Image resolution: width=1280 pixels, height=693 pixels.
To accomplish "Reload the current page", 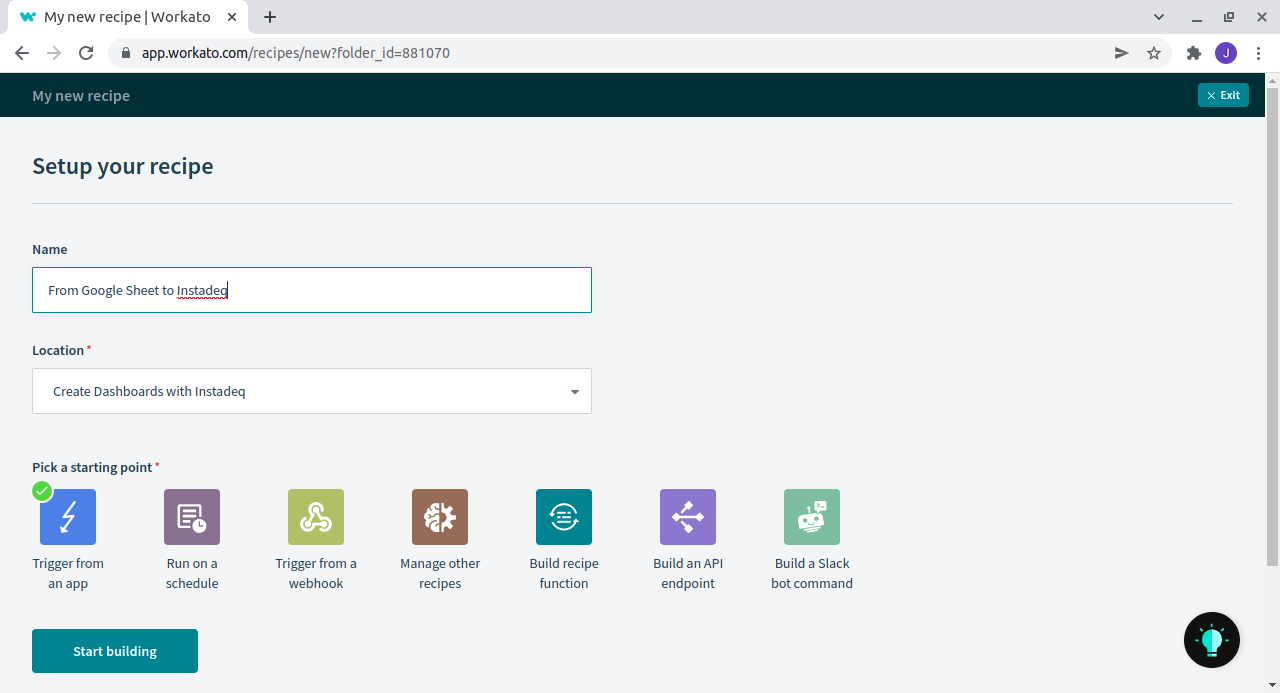I will tap(86, 53).
